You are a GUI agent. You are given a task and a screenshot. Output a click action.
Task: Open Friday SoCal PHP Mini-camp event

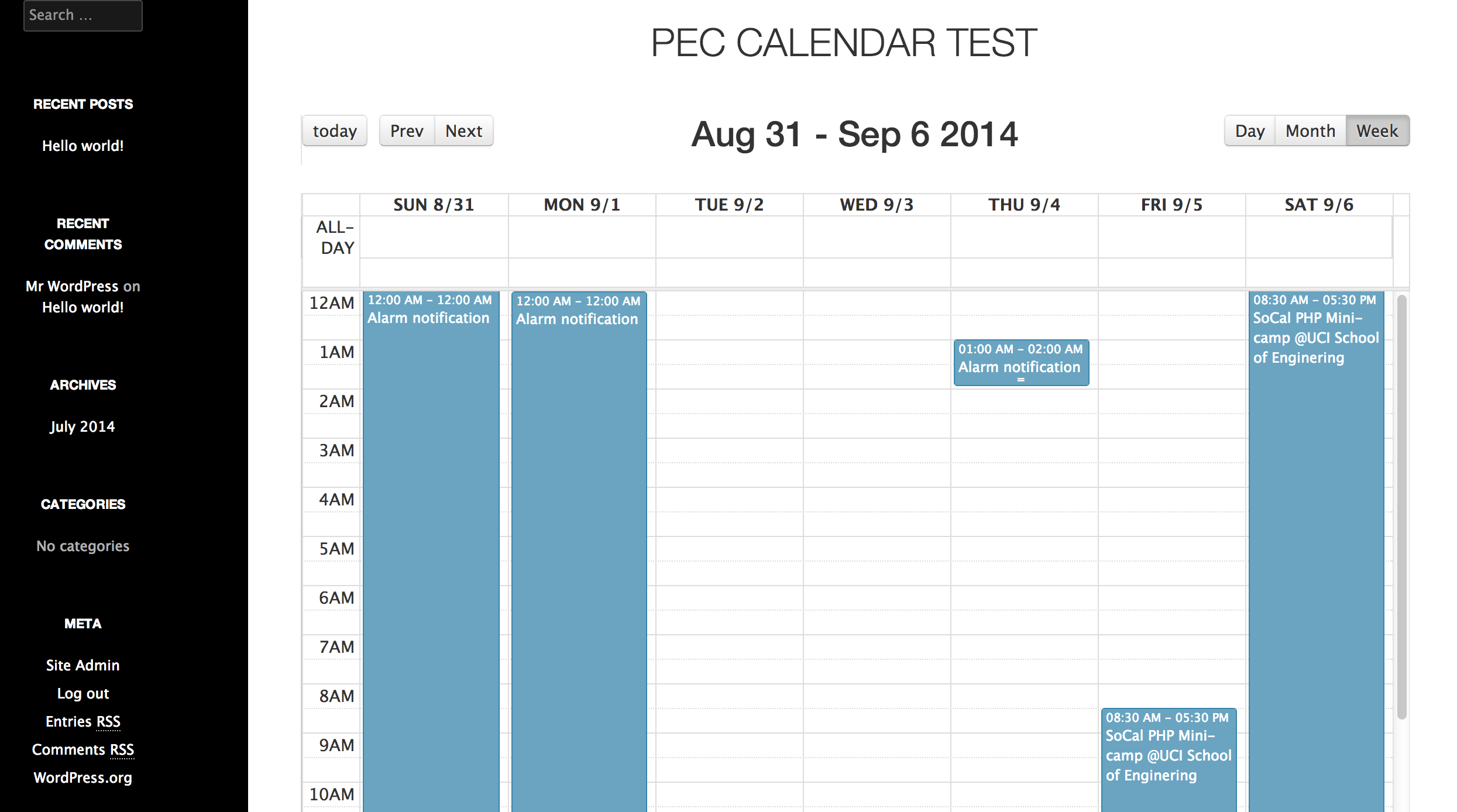(x=1169, y=760)
